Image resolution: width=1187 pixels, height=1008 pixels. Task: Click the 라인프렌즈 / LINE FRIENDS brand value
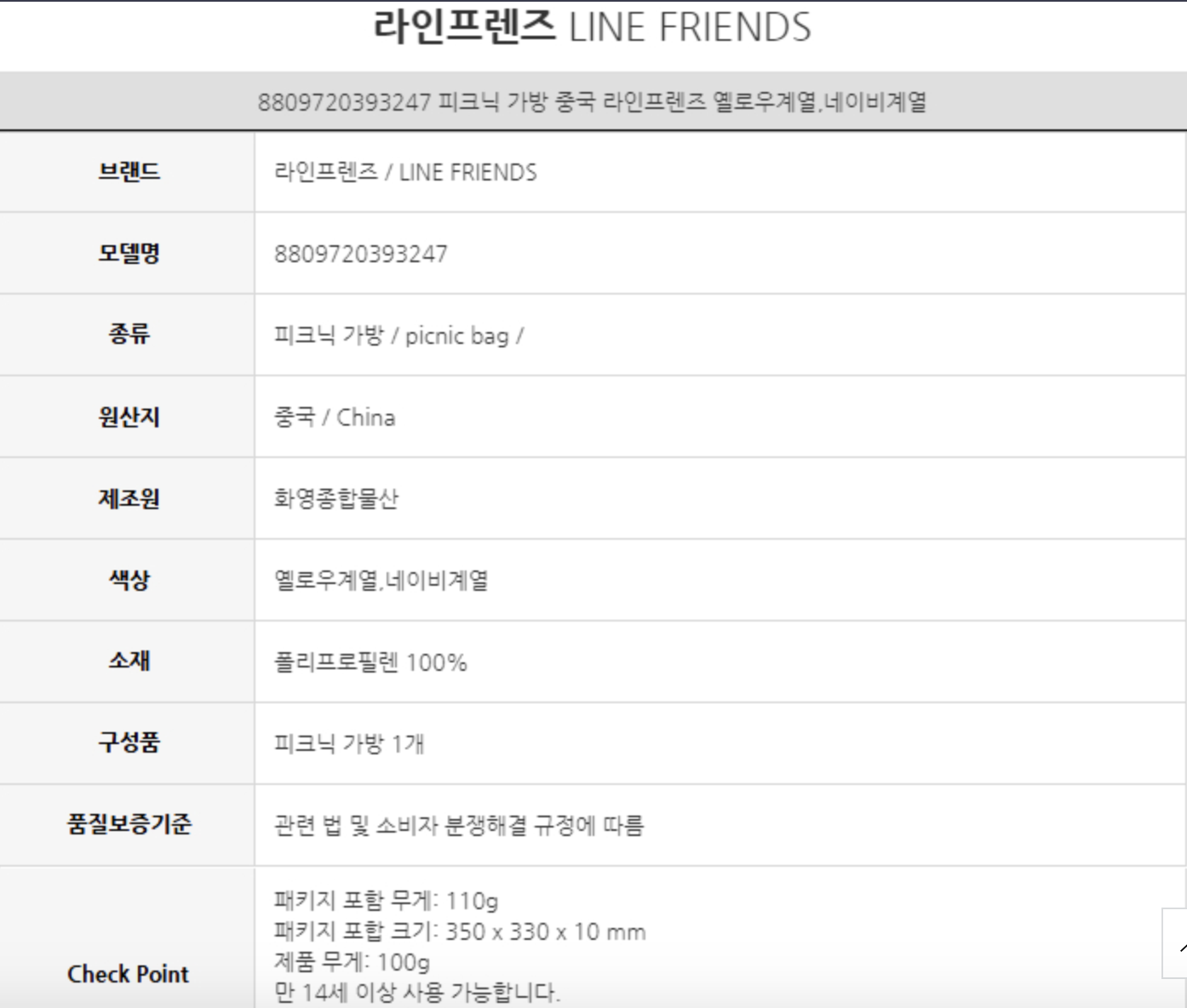(405, 172)
